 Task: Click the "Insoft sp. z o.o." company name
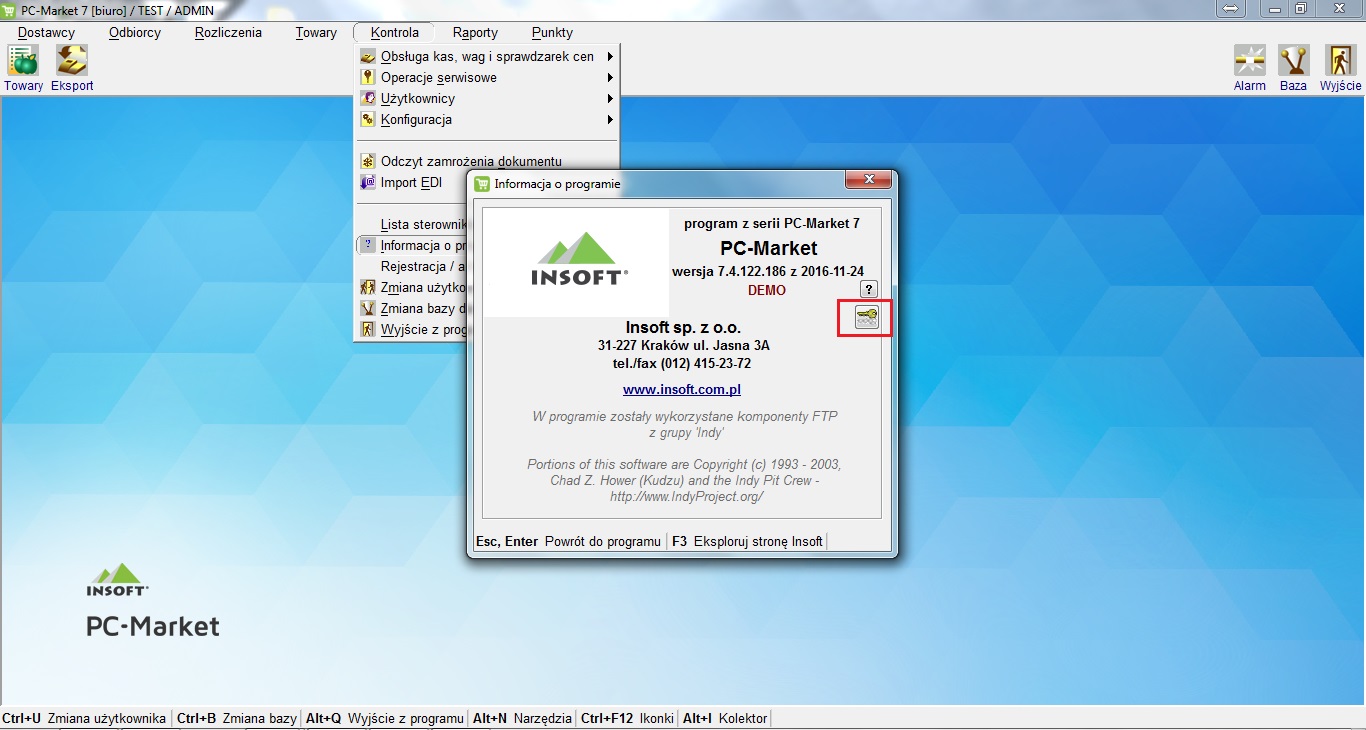pos(683,328)
